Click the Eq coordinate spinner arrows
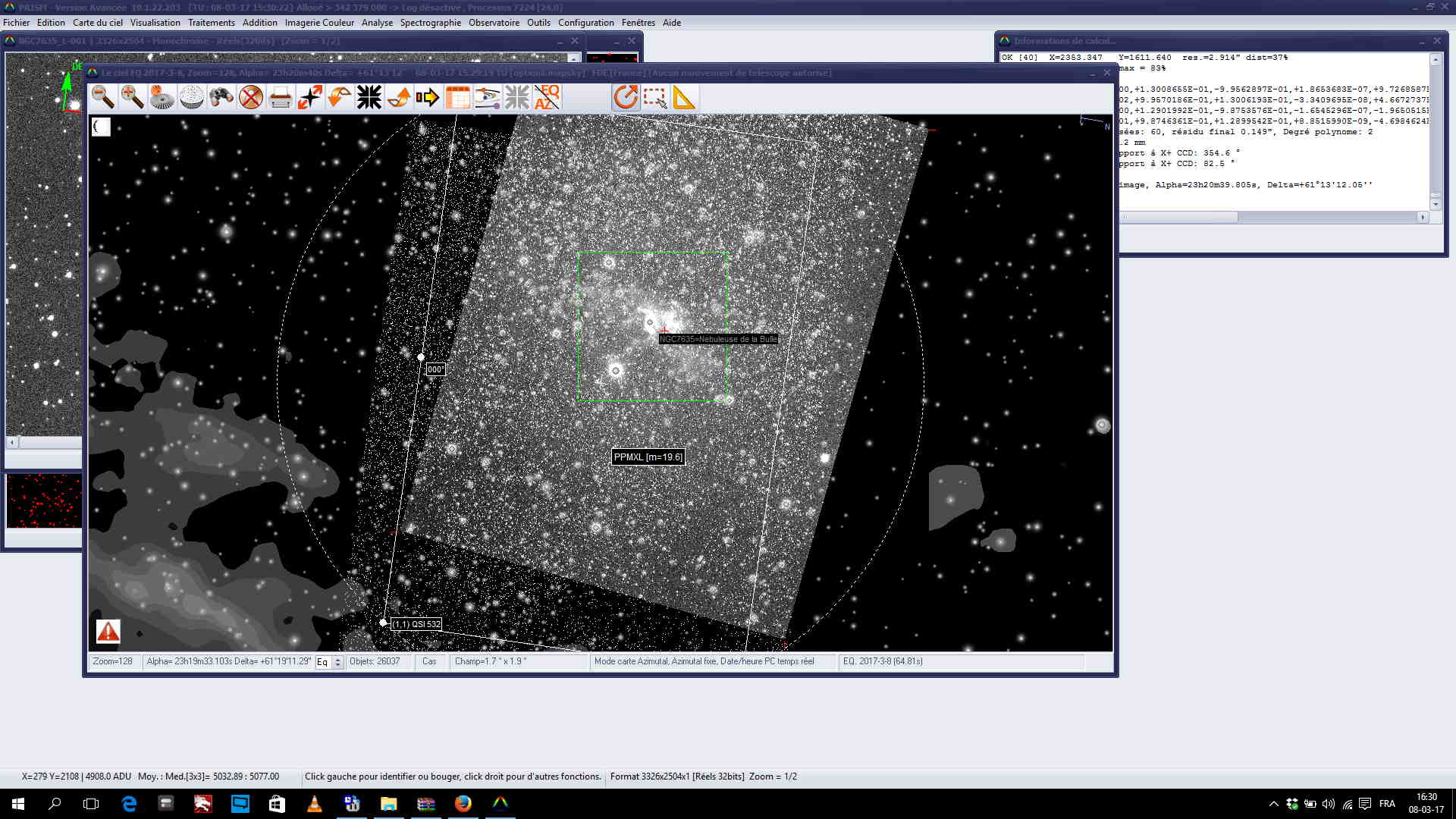 pos(338,662)
